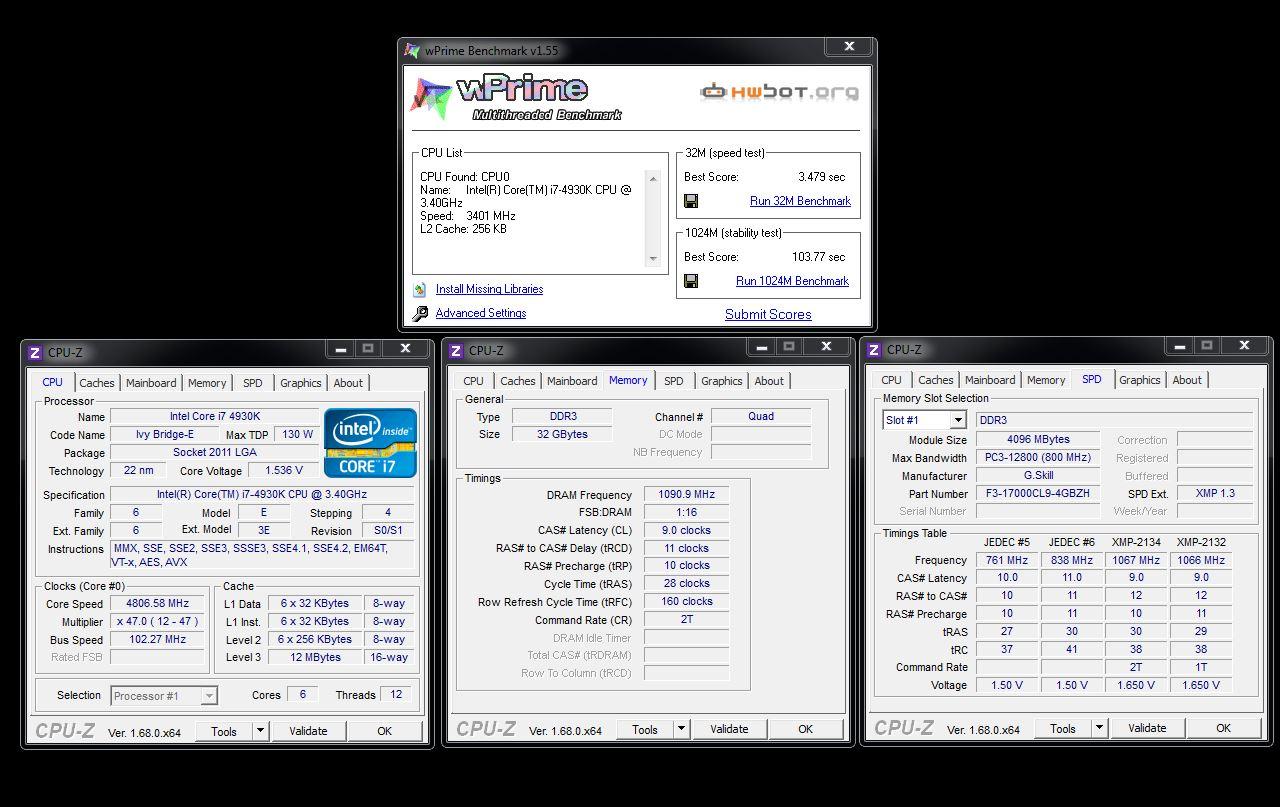1280x807 pixels.
Task: Click the Advanced Settings wrench icon
Action: coord(420,313)
